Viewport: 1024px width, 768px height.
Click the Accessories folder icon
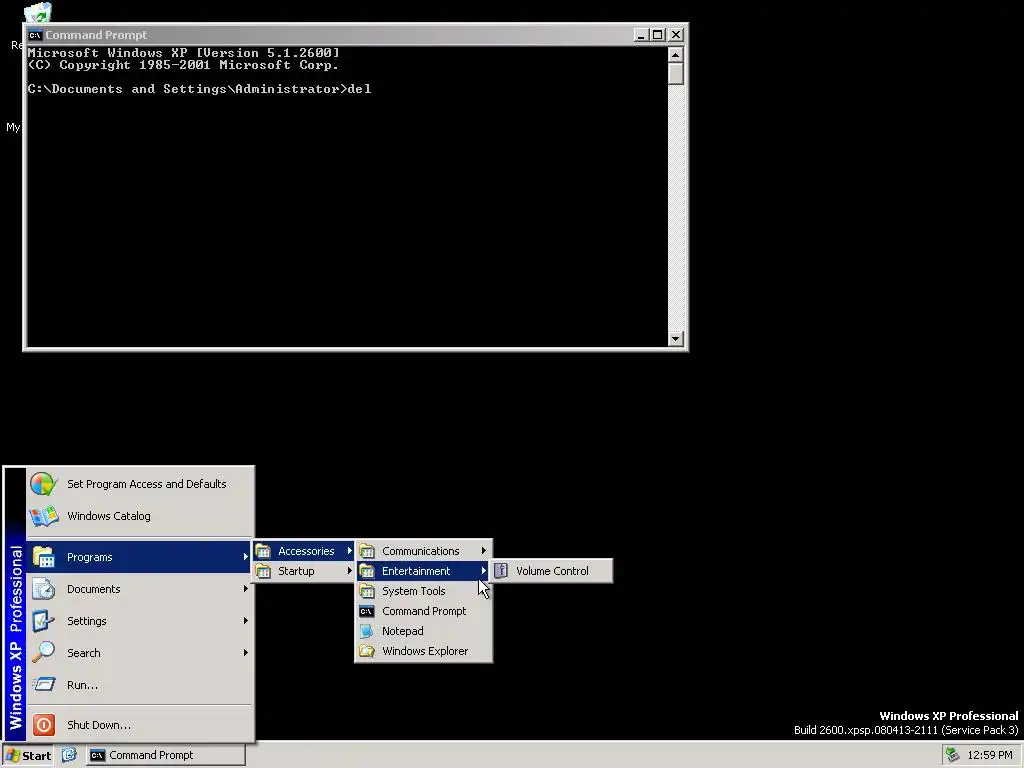pyautogui.click(x=263, y=551)
